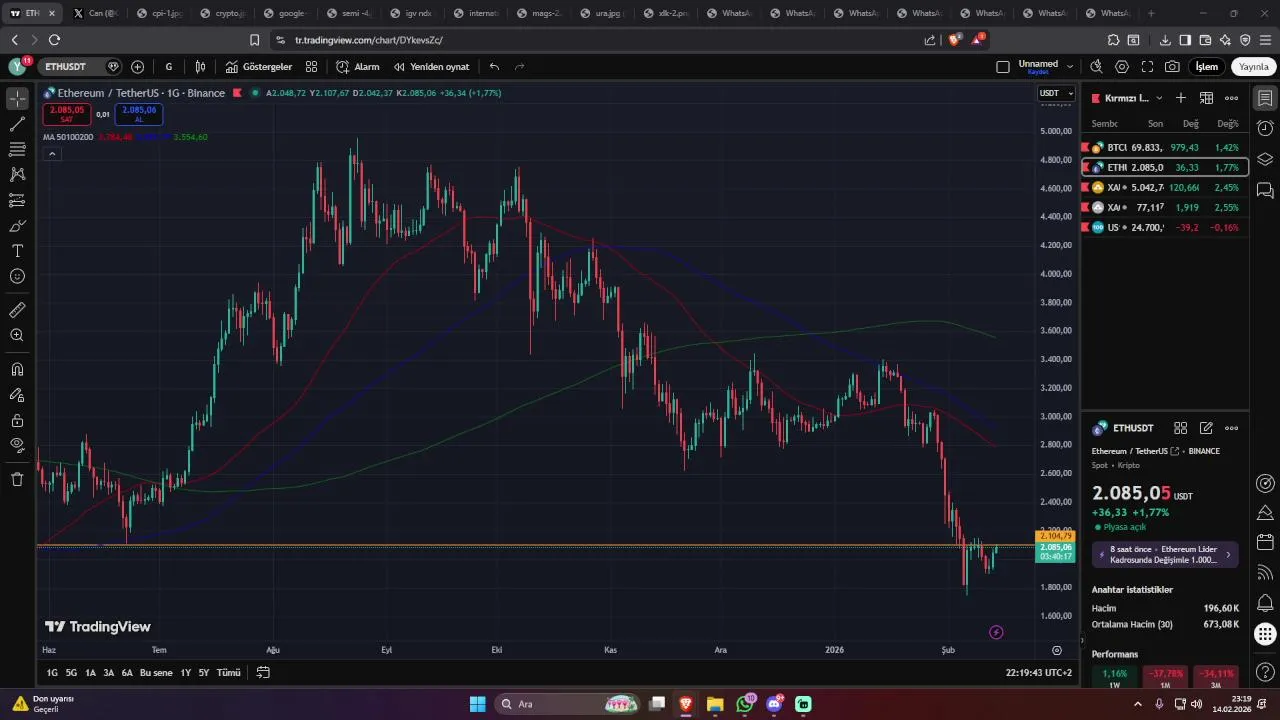Select the zoom in tool

pyautogui.click(x=17, y=335)
